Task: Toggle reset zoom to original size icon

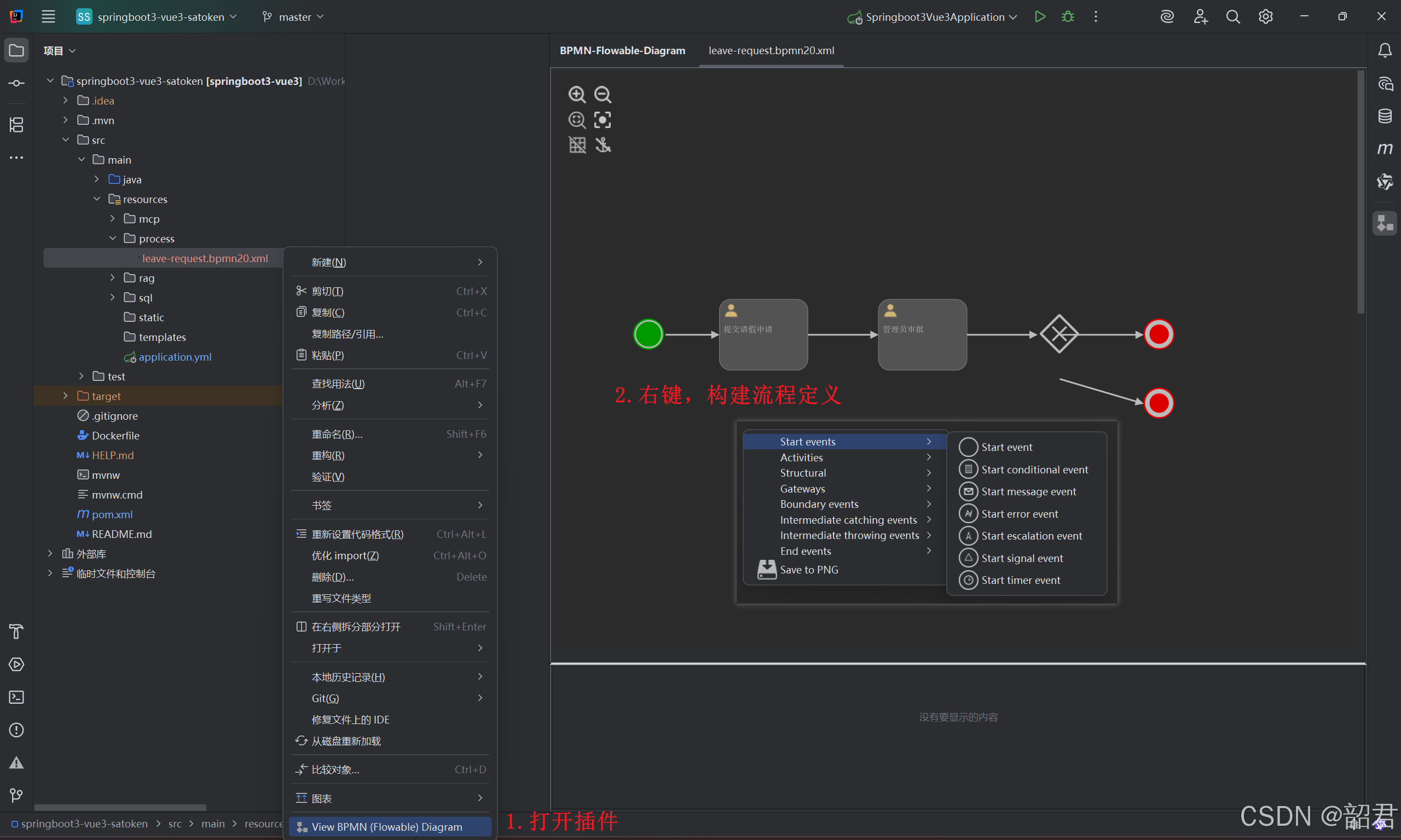Action: click(577, 119)
